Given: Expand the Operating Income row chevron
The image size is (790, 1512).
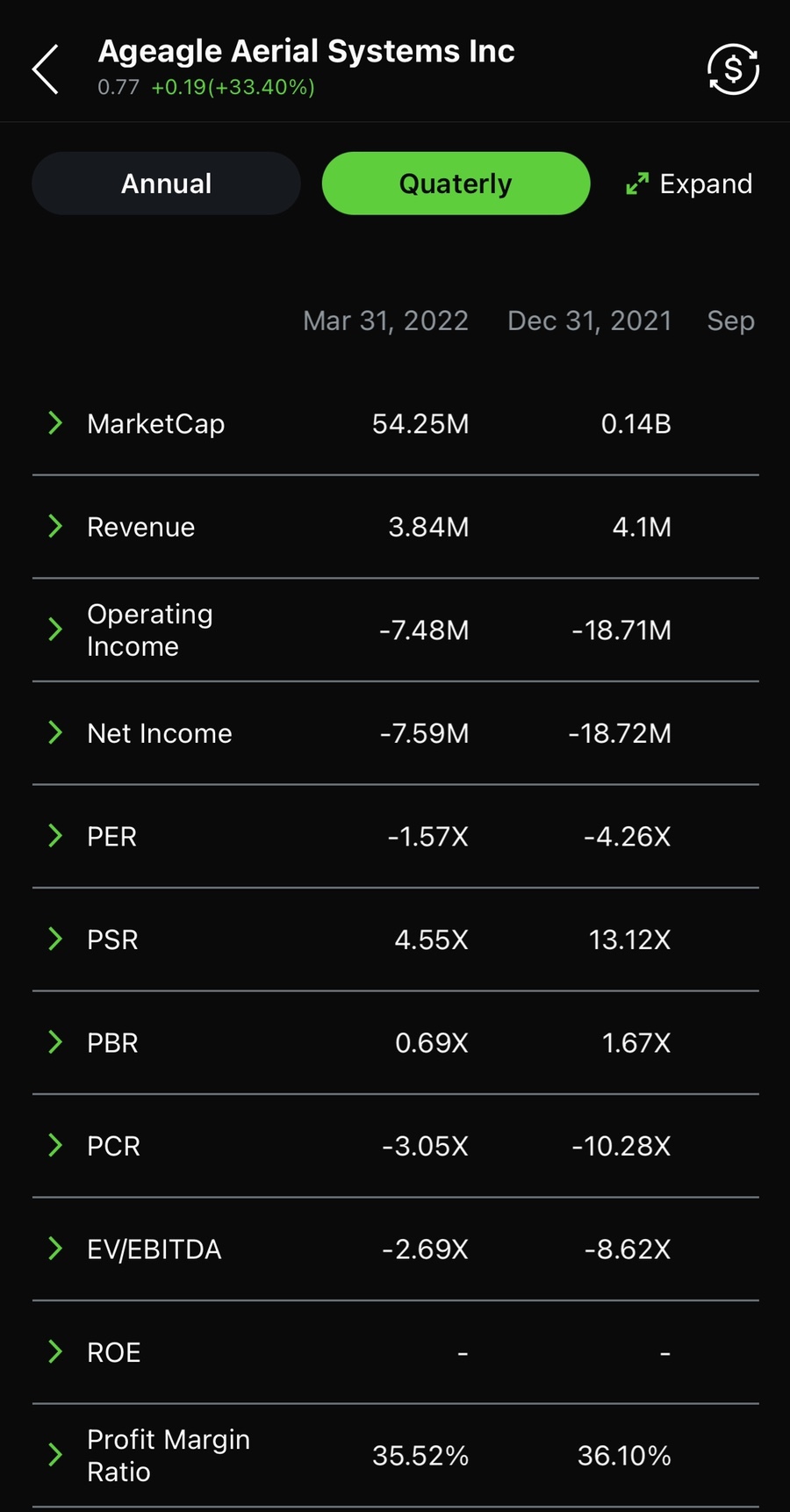Looking at the screenshot, I should pos(54,630).
